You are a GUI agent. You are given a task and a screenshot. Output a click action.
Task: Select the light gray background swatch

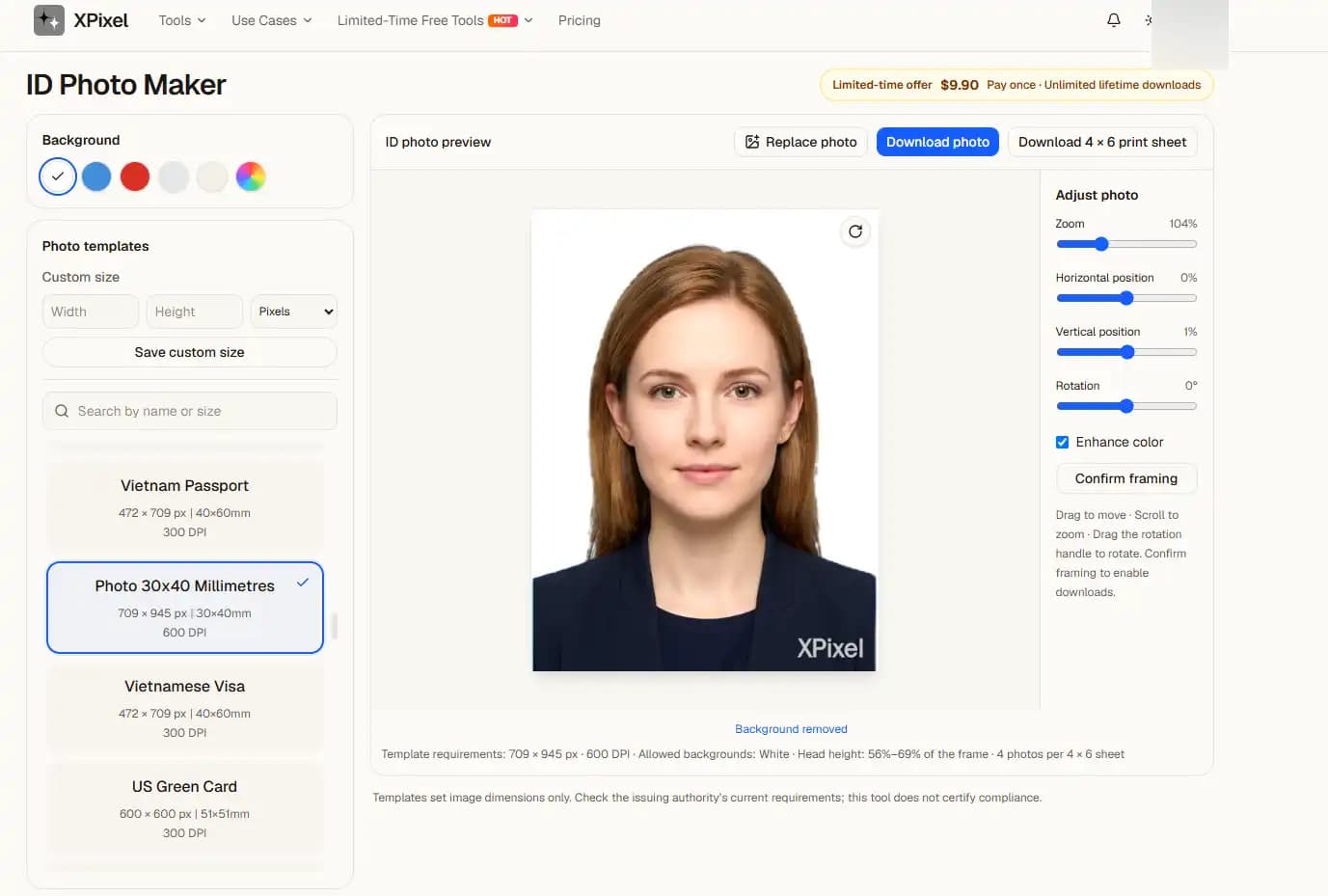click(x=174, y=176)
